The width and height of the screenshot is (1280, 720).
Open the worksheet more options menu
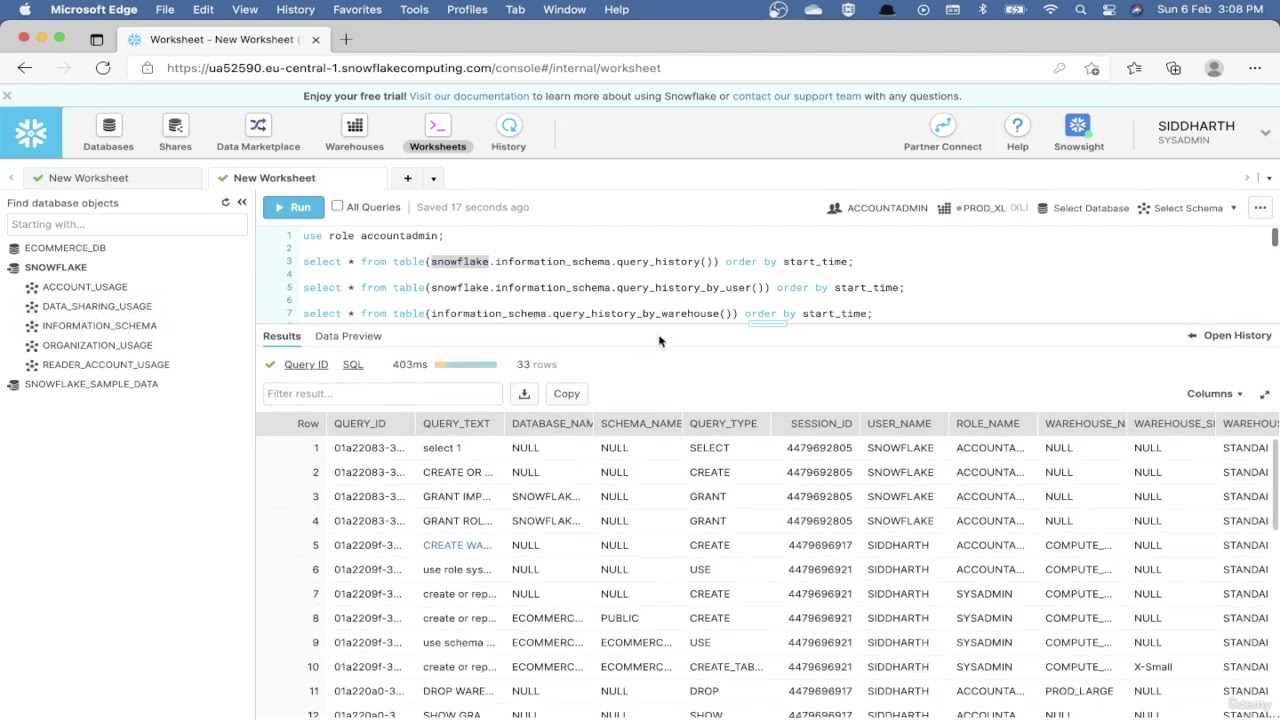tap(1260, 208)
